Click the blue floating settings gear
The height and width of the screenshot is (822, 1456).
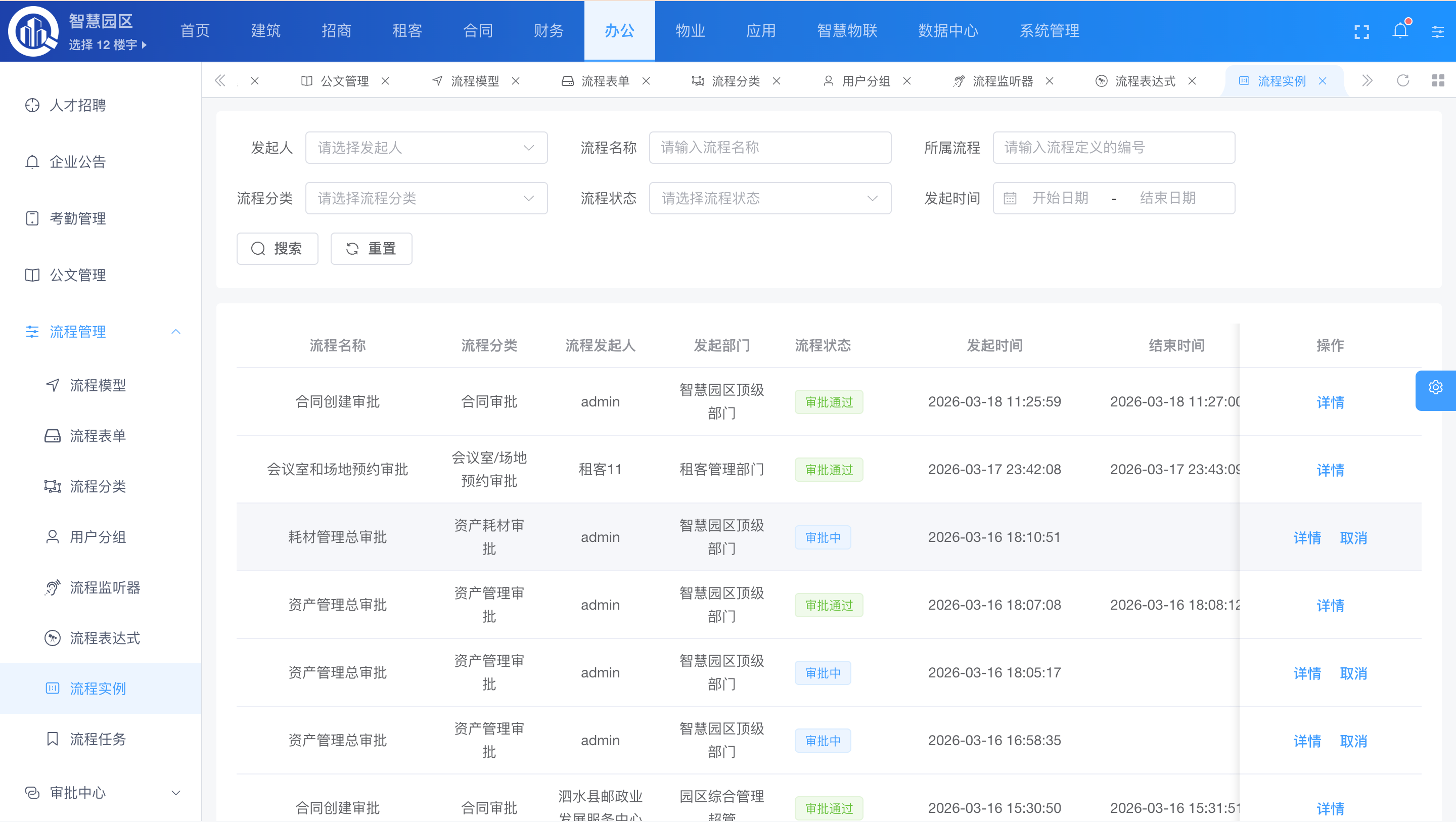(1435, 388)
